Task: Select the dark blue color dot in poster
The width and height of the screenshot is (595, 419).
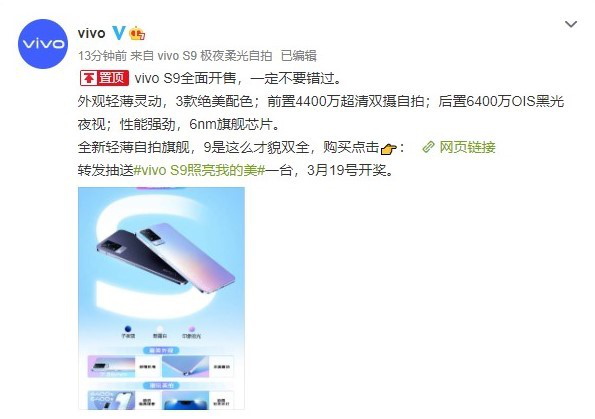Action: 128,329
